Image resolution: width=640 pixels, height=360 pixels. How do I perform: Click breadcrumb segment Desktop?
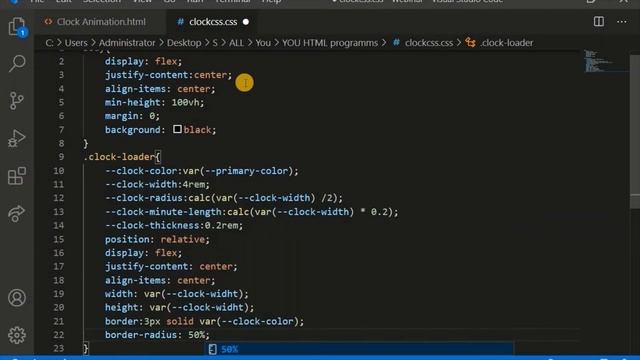[184, 43]
